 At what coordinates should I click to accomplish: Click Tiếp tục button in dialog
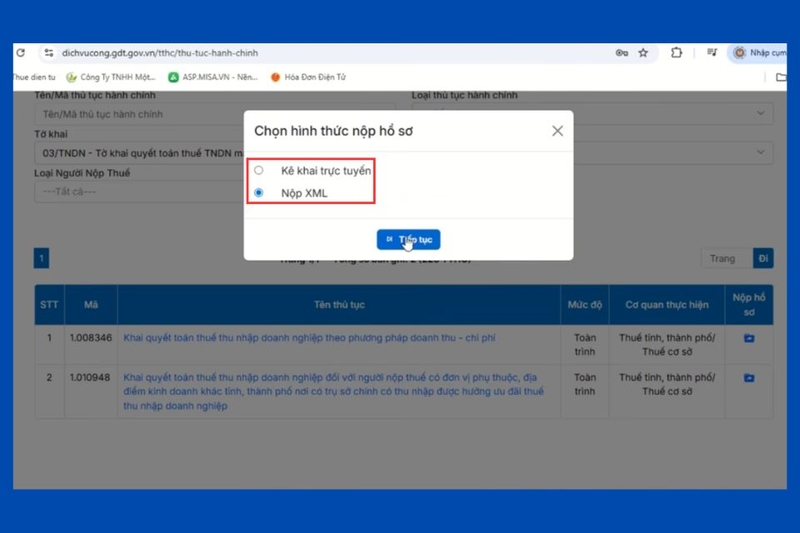click(x=409, y=239)
